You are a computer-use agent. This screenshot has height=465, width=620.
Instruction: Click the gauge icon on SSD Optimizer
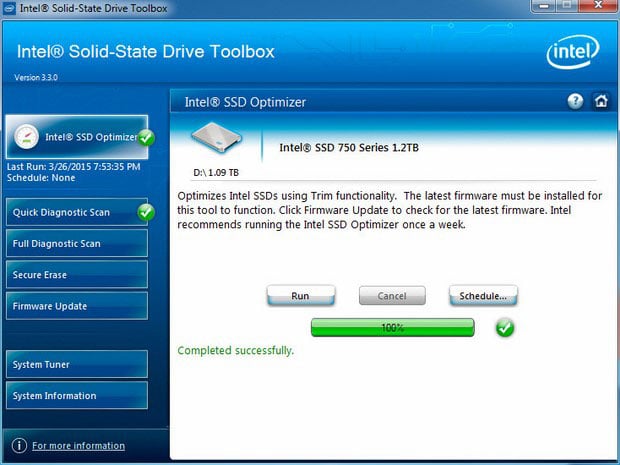[x=27, y=137]
